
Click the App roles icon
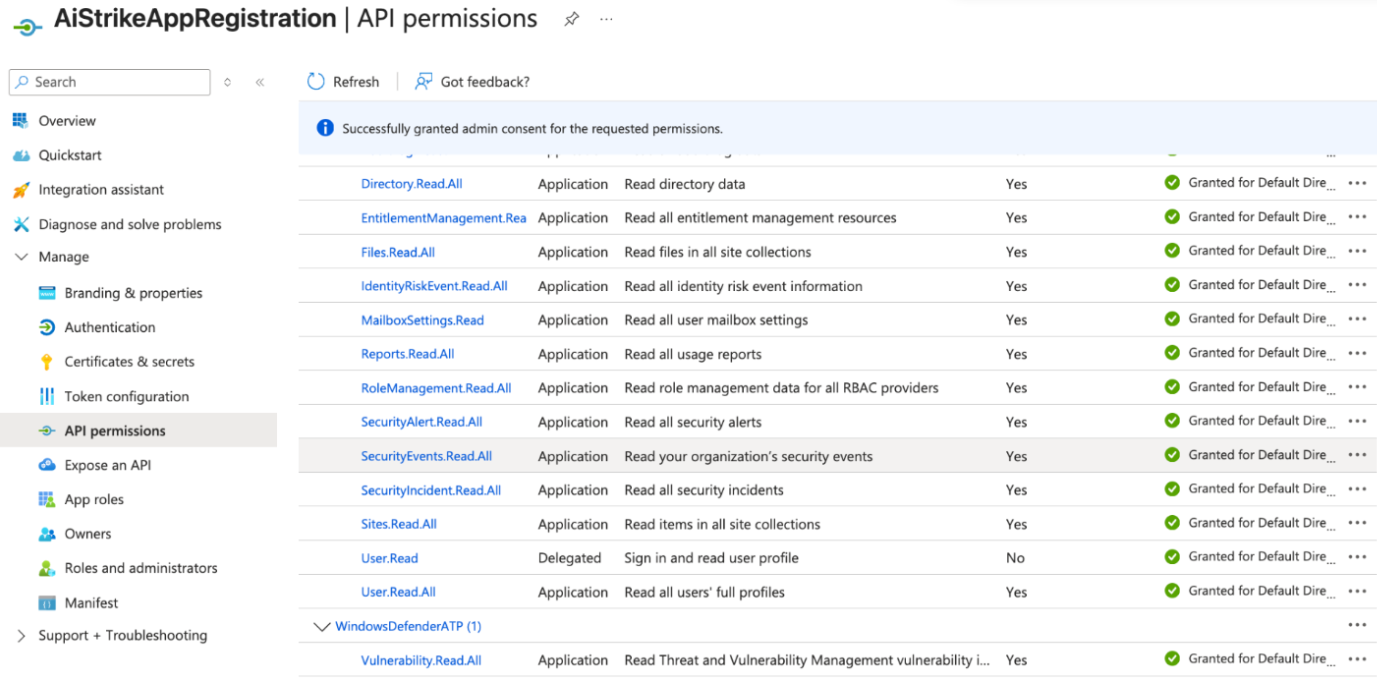[46, 499]
